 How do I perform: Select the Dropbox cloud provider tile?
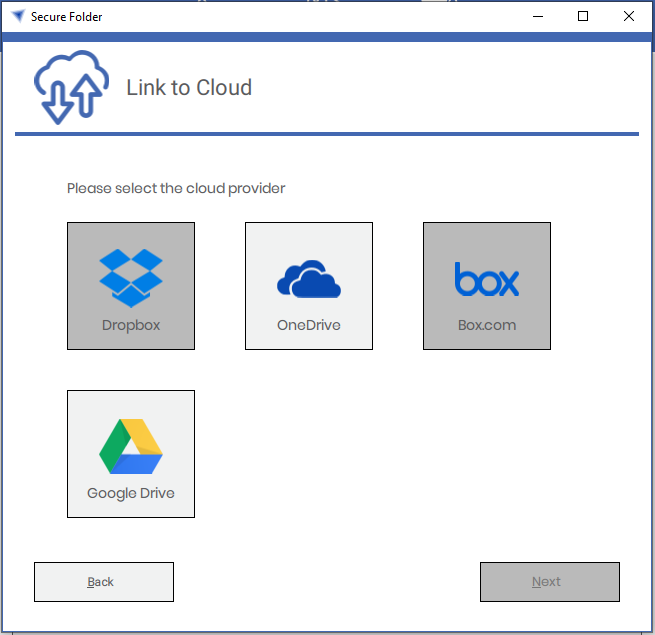pos(131,286)
